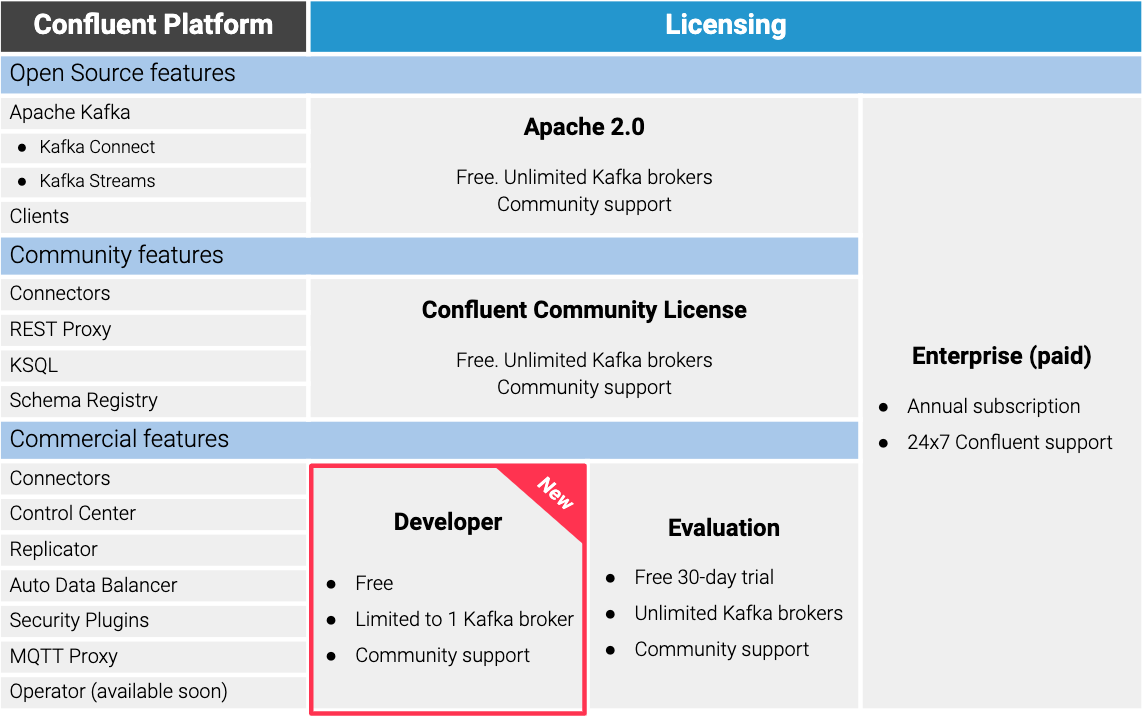Viewport: 1145px width, 719px height.
Task: Click the 'Confluent Platform' header cell
Action: (153, 26)
